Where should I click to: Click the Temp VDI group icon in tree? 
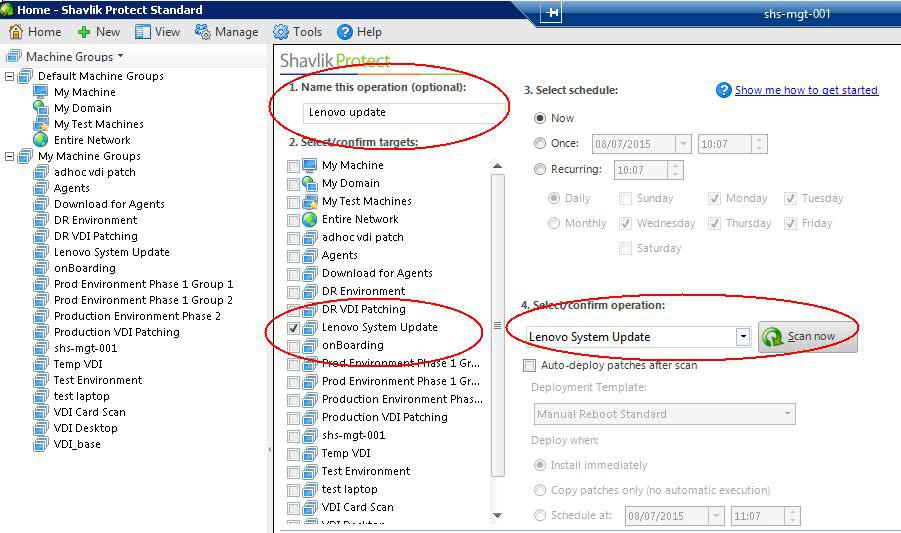click(x=41, y=364)
